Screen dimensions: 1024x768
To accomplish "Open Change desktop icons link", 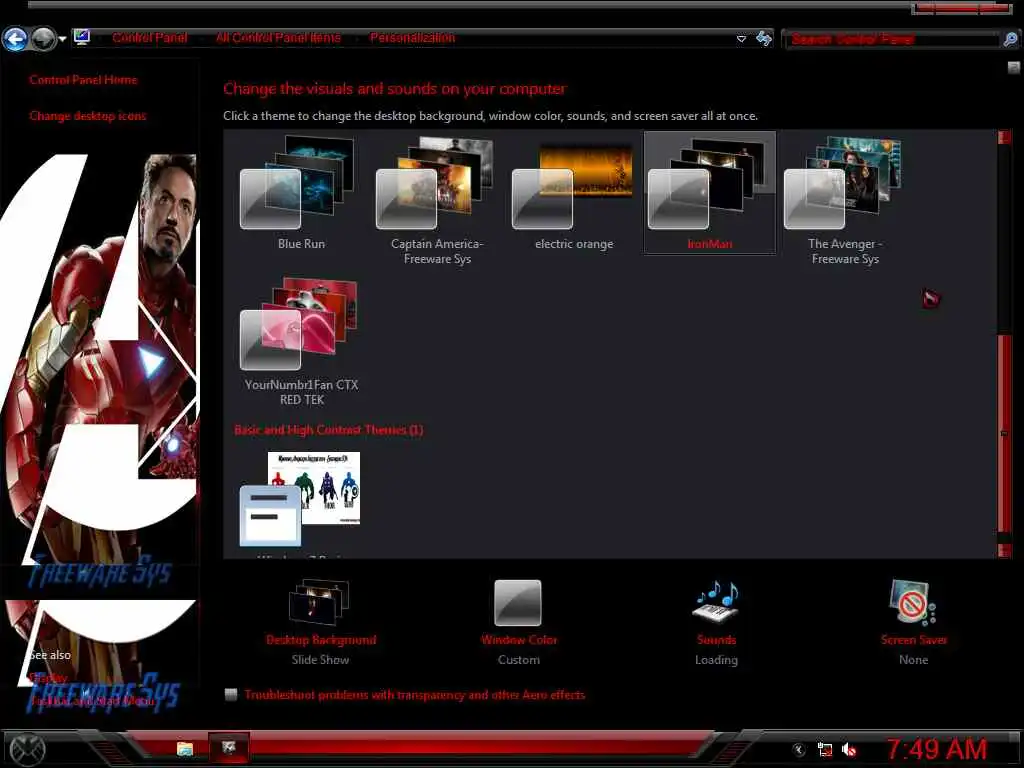I will [x=88, y=116].
